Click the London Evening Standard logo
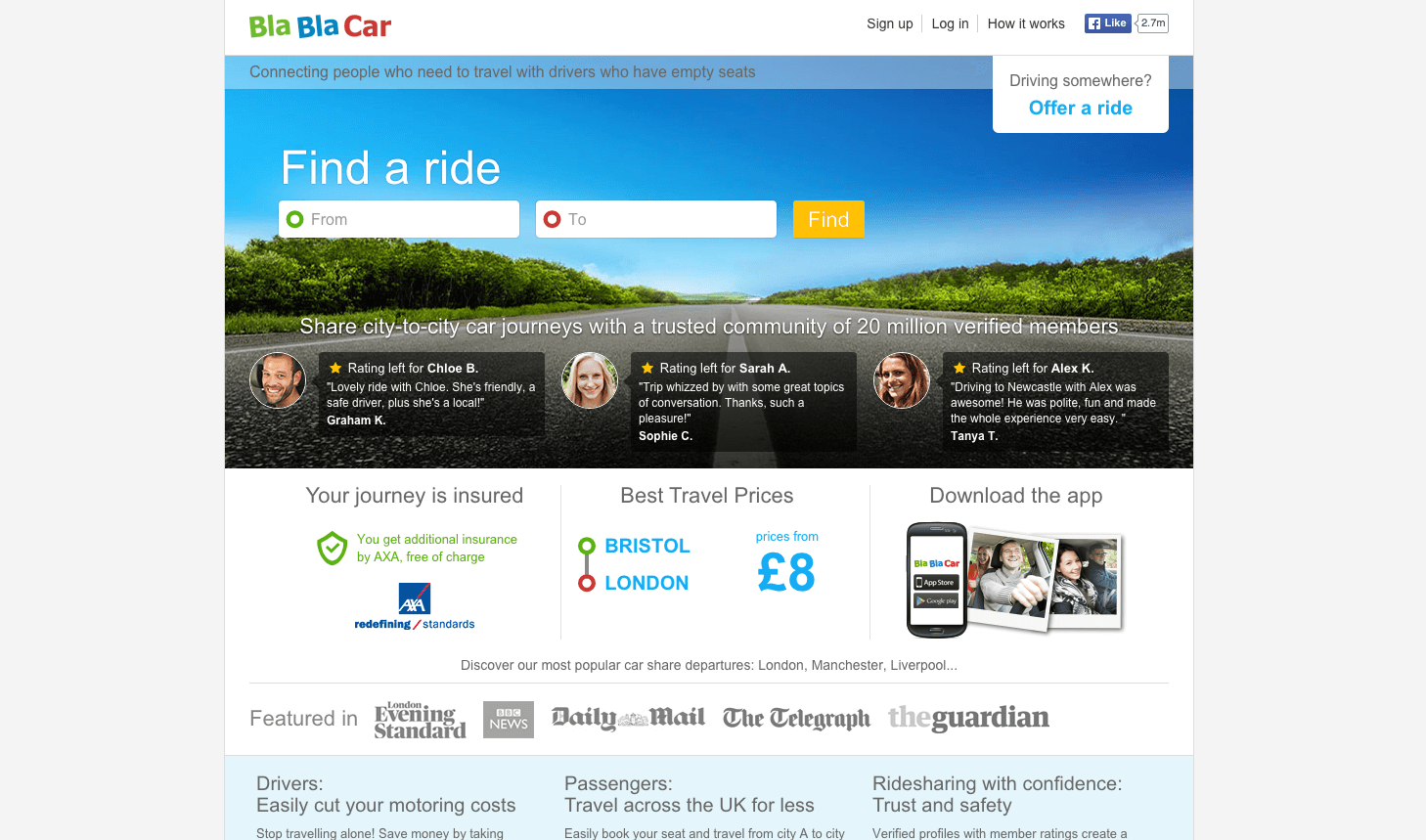 pos(421,720)
